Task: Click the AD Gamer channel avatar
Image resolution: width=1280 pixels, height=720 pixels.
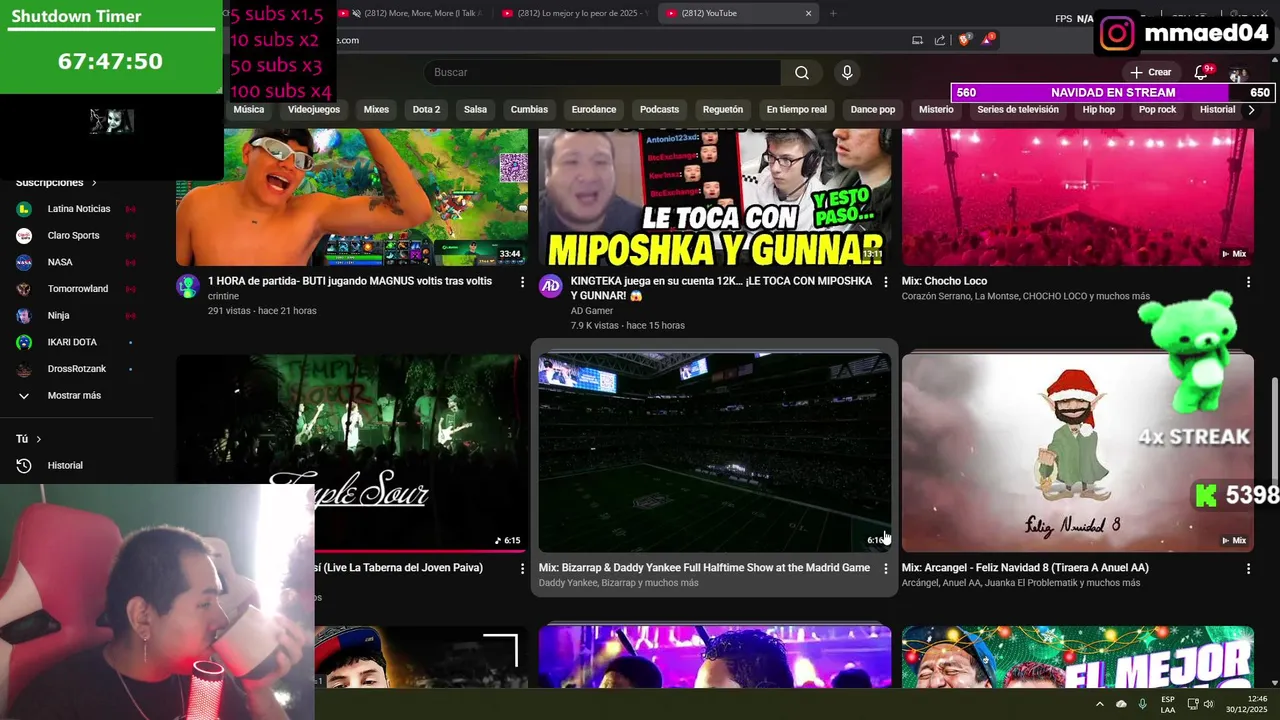Action: coord(551,286)
